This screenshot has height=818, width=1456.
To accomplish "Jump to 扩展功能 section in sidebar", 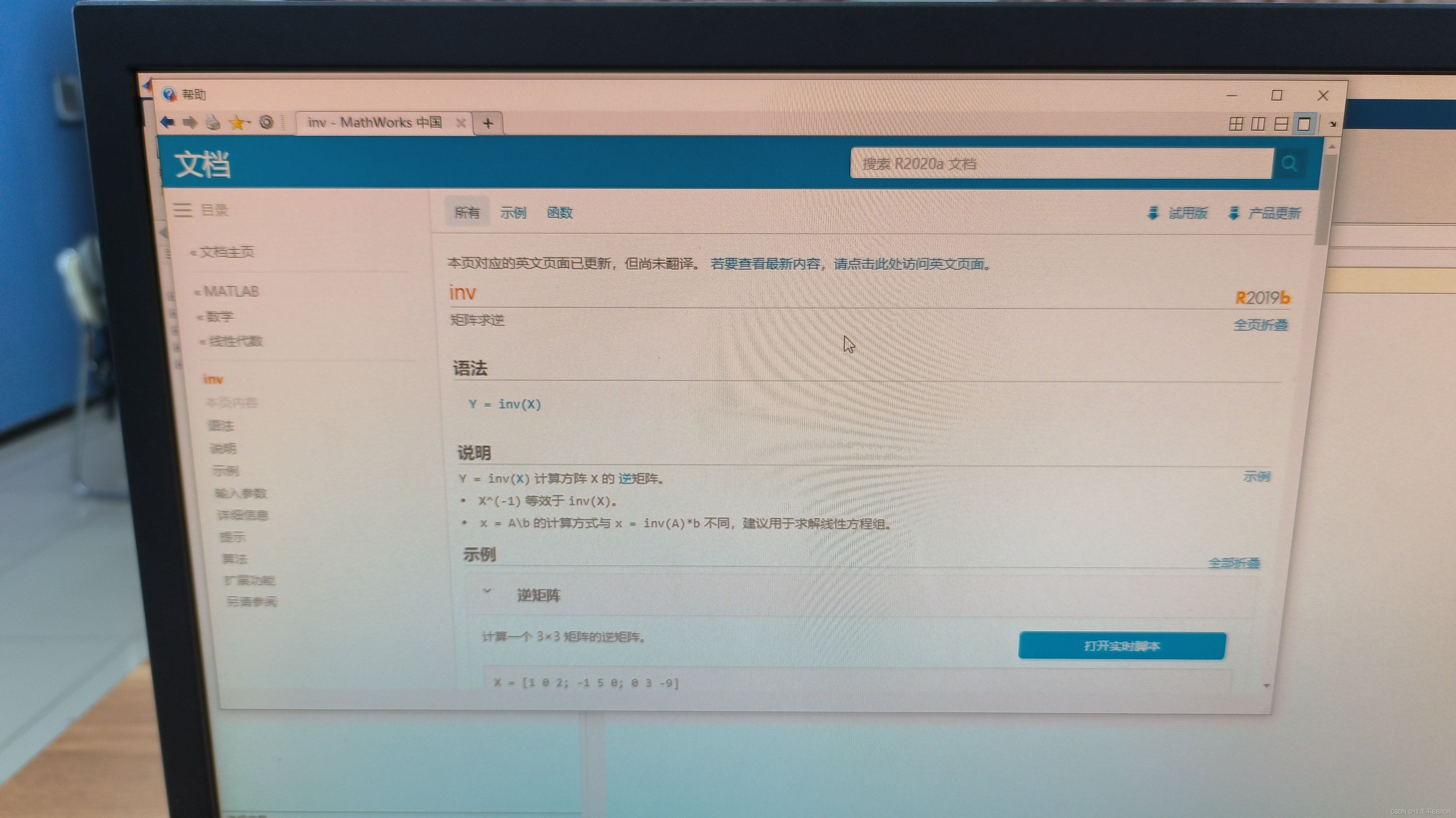I will pos(250,580).
